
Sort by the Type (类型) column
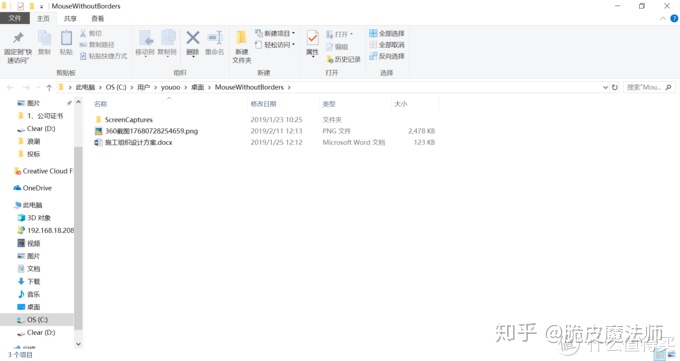click(x=329, y=104)
